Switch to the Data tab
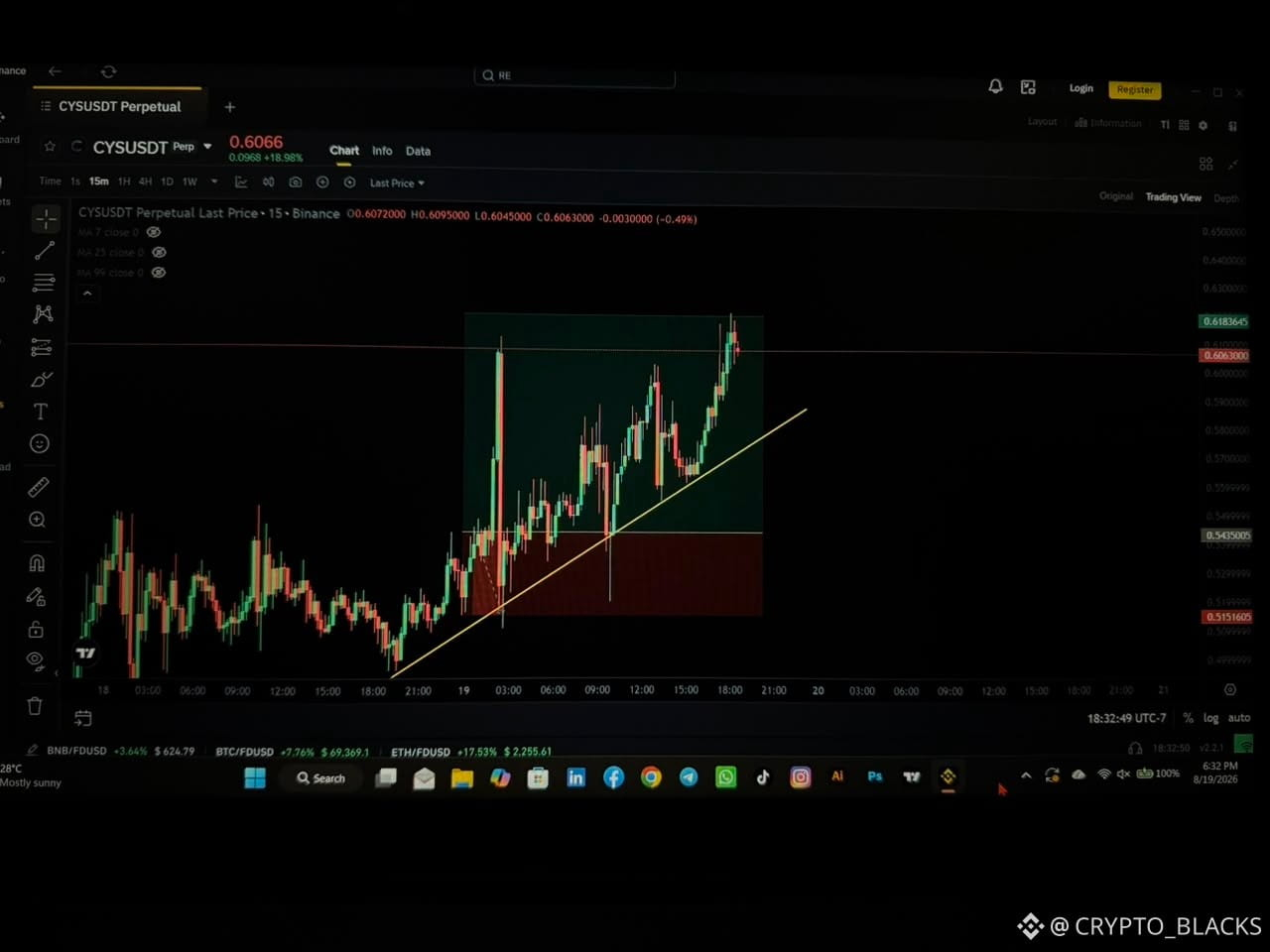The image size is (1270, 952). coord(418,151)
